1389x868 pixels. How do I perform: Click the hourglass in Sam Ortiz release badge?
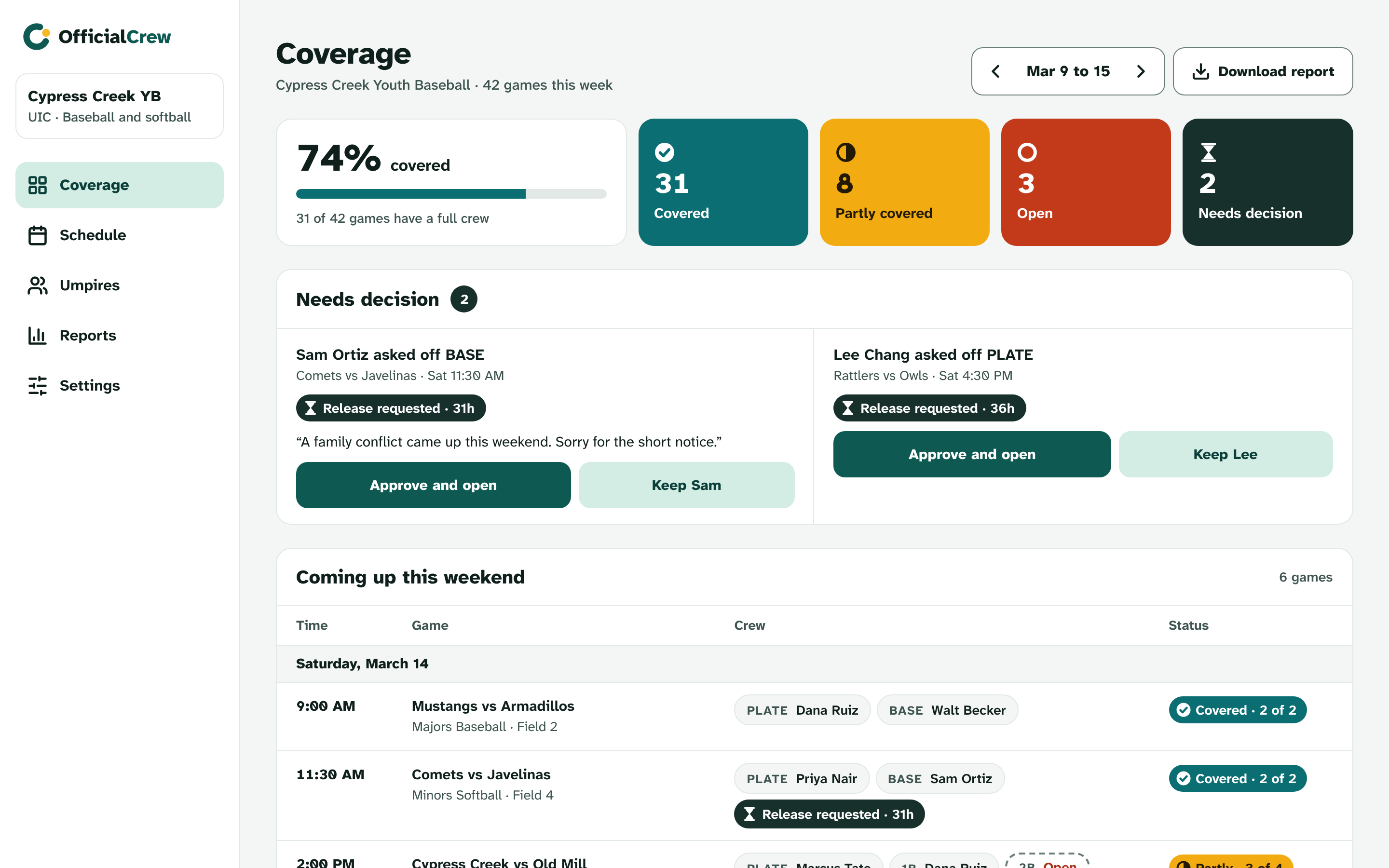pos(311,408)
